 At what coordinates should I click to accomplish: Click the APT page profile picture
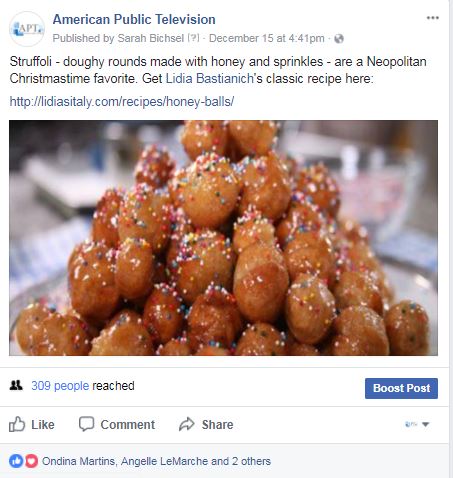(26, 29)
